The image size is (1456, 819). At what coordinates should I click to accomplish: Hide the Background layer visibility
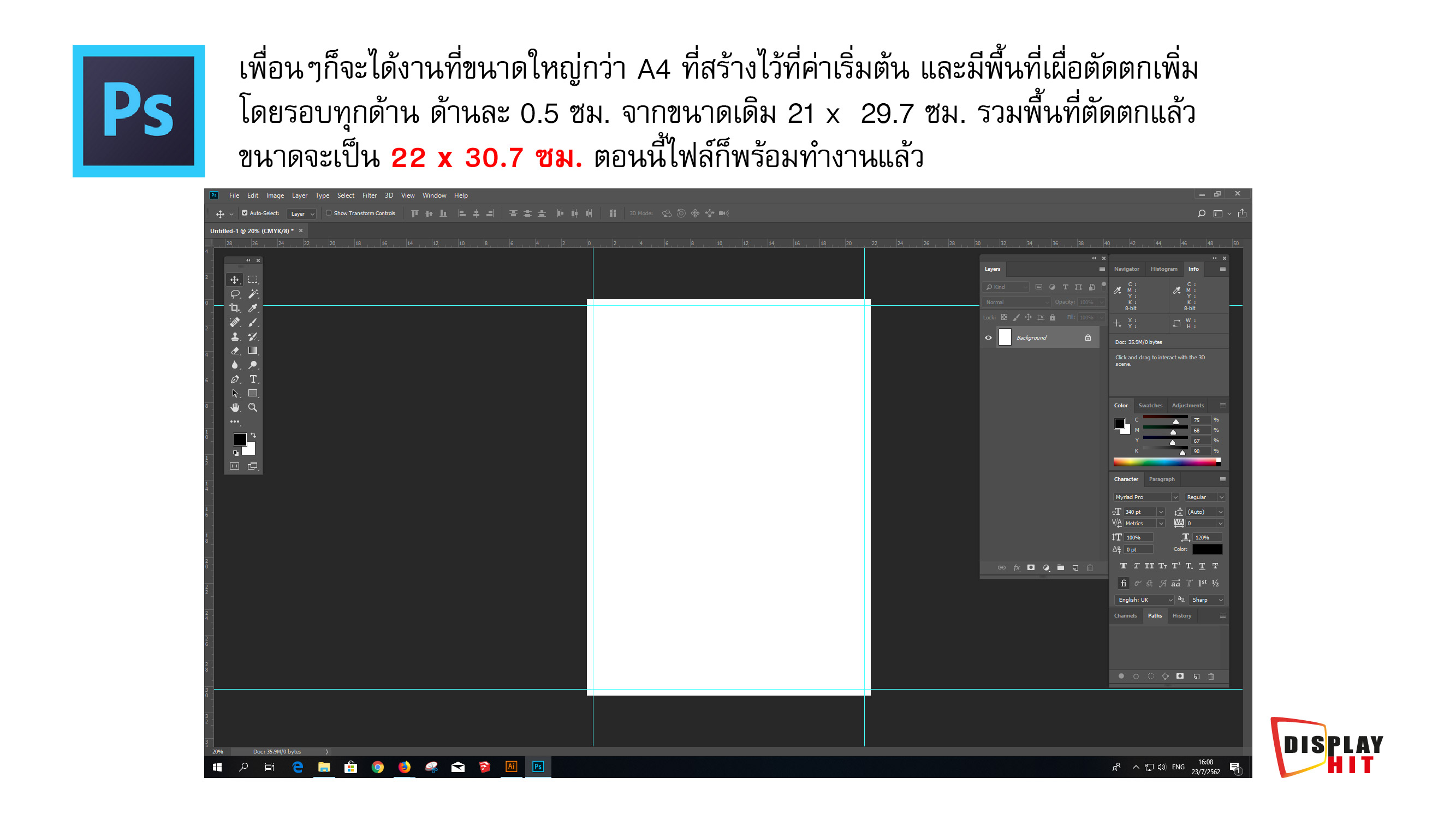(988, 337)
